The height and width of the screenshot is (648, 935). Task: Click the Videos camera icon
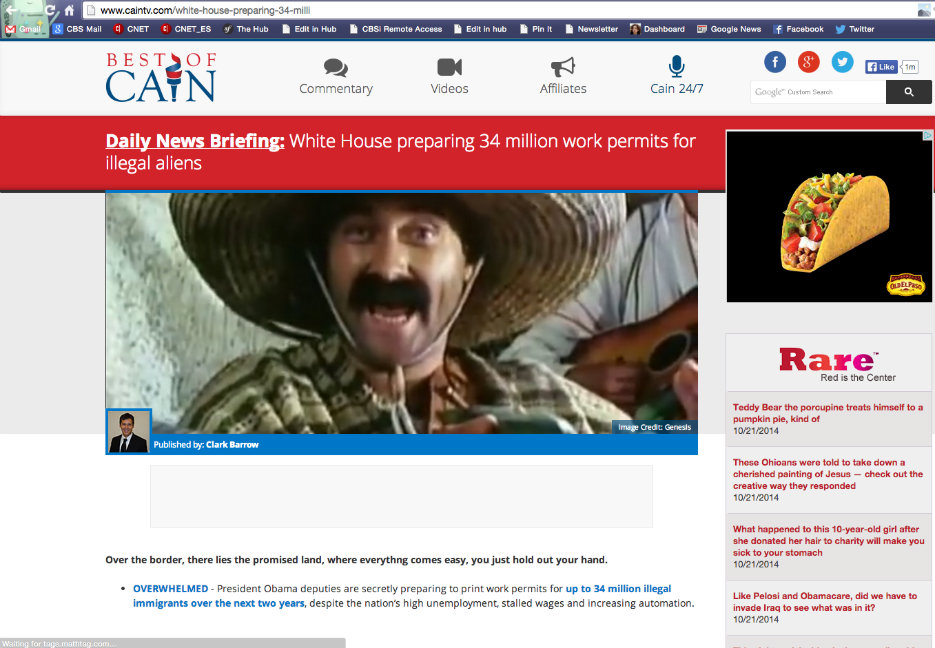(449, 68)
